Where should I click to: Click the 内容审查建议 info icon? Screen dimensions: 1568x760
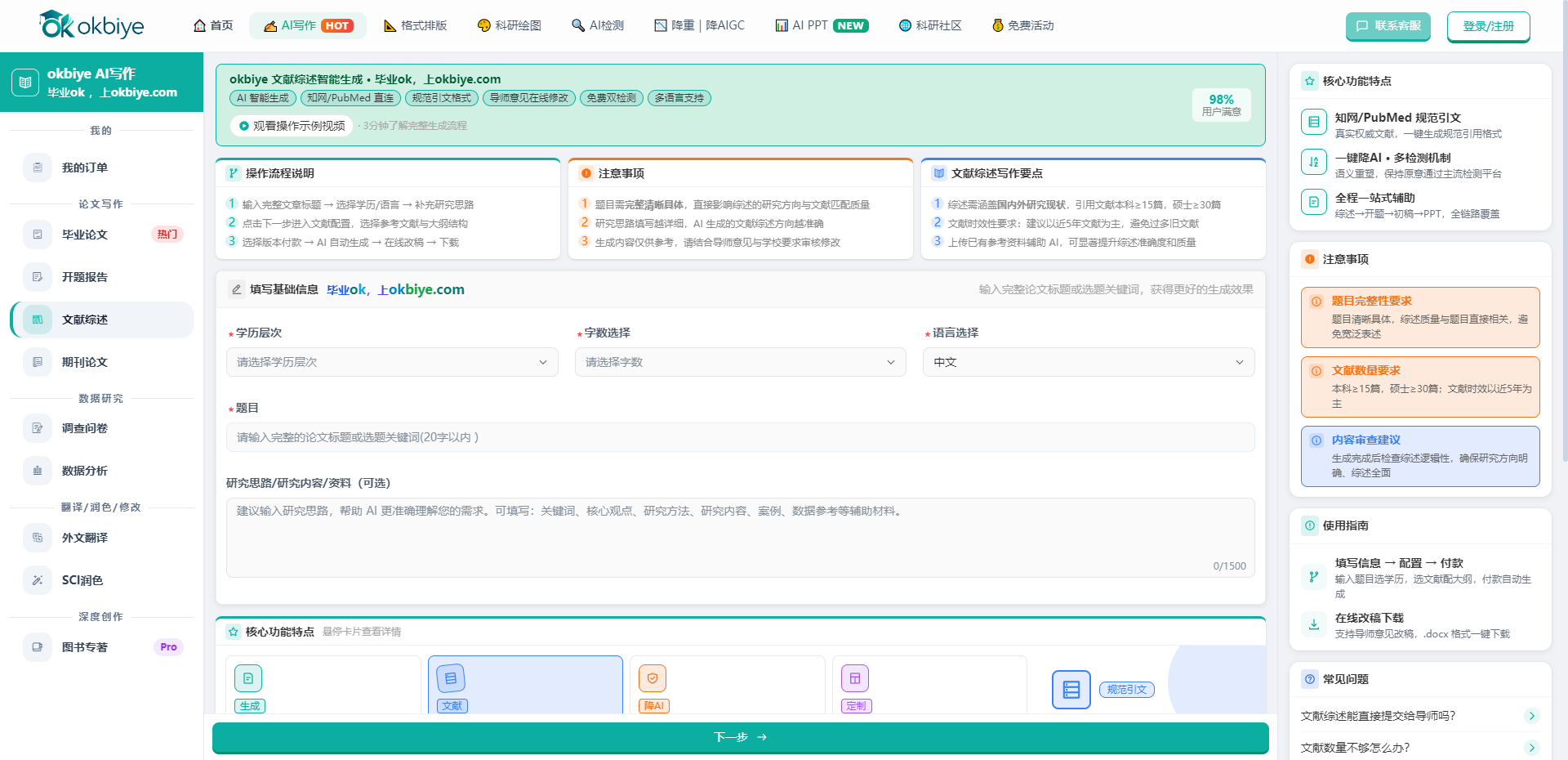click(1316, 440)
